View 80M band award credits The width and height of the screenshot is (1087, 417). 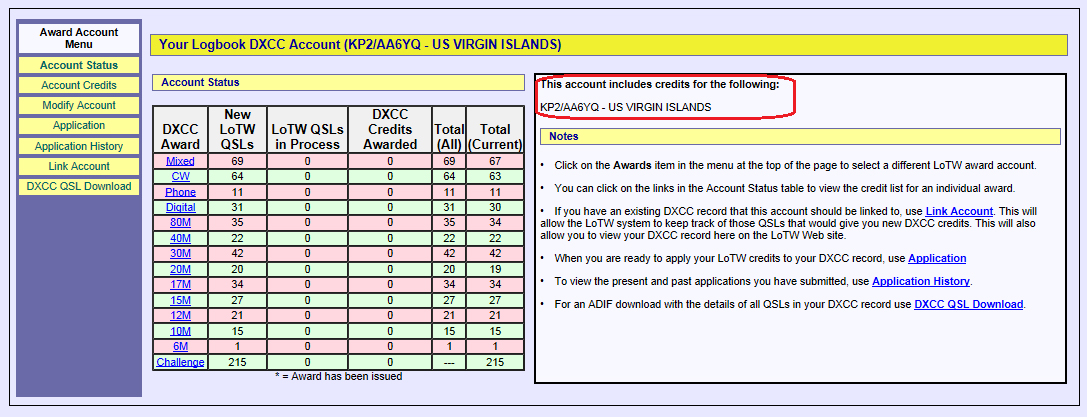180,223
